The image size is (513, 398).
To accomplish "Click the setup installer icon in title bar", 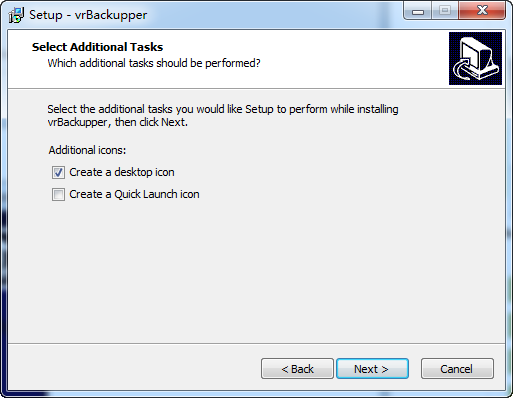I will click(x=16, y=15).
